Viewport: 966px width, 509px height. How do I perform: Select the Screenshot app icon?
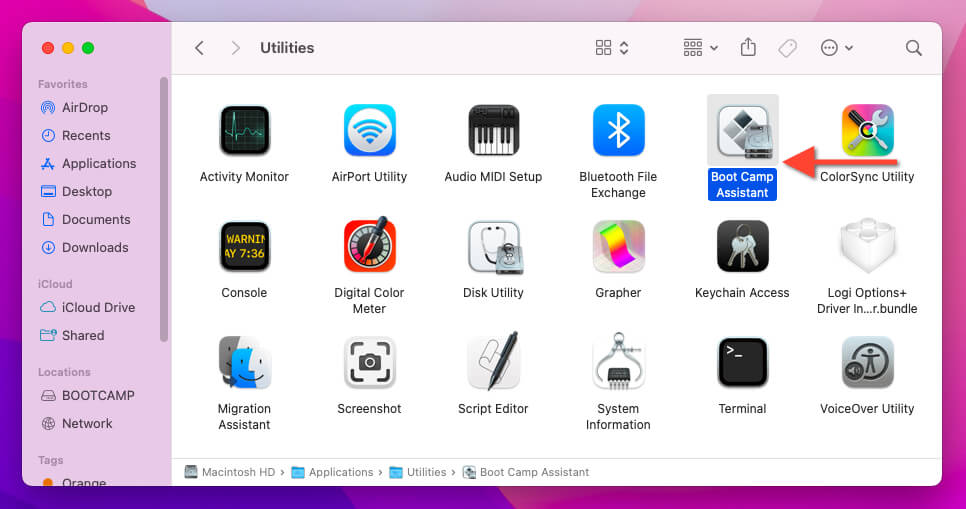click(370, 362)
